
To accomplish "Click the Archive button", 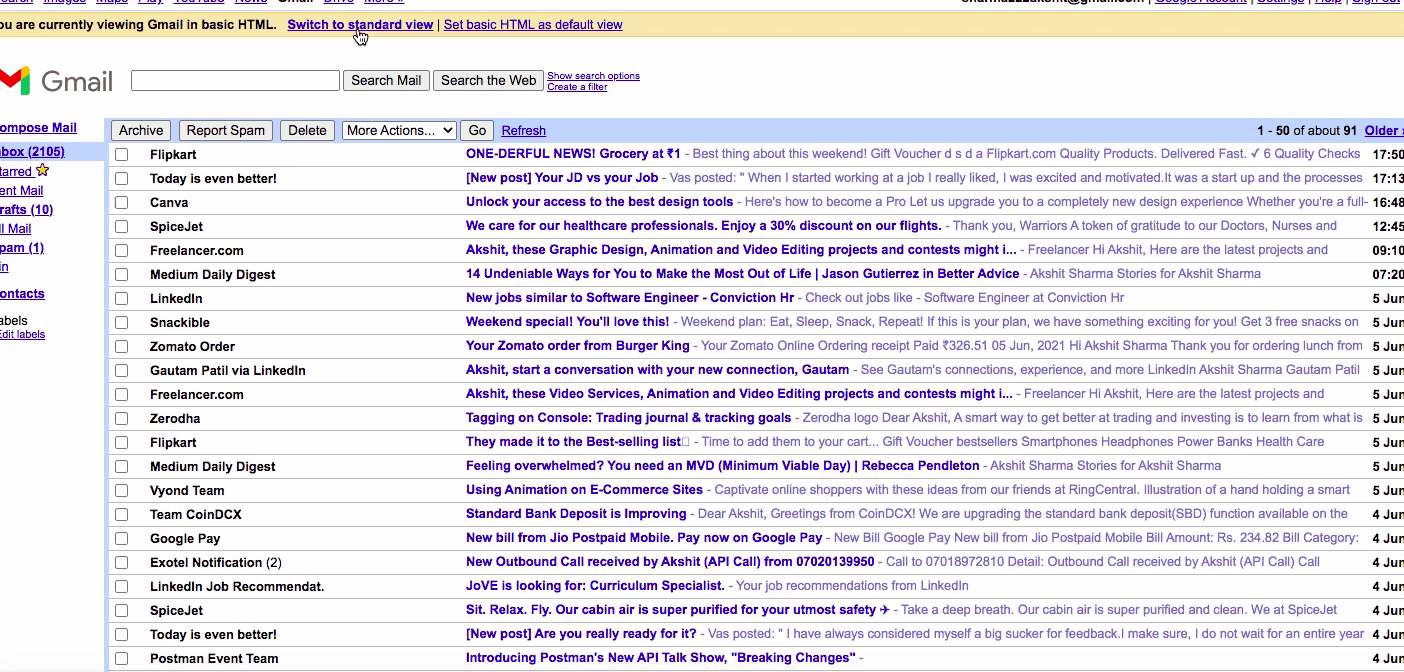I will pyautogui.click(x=141, y=130).
